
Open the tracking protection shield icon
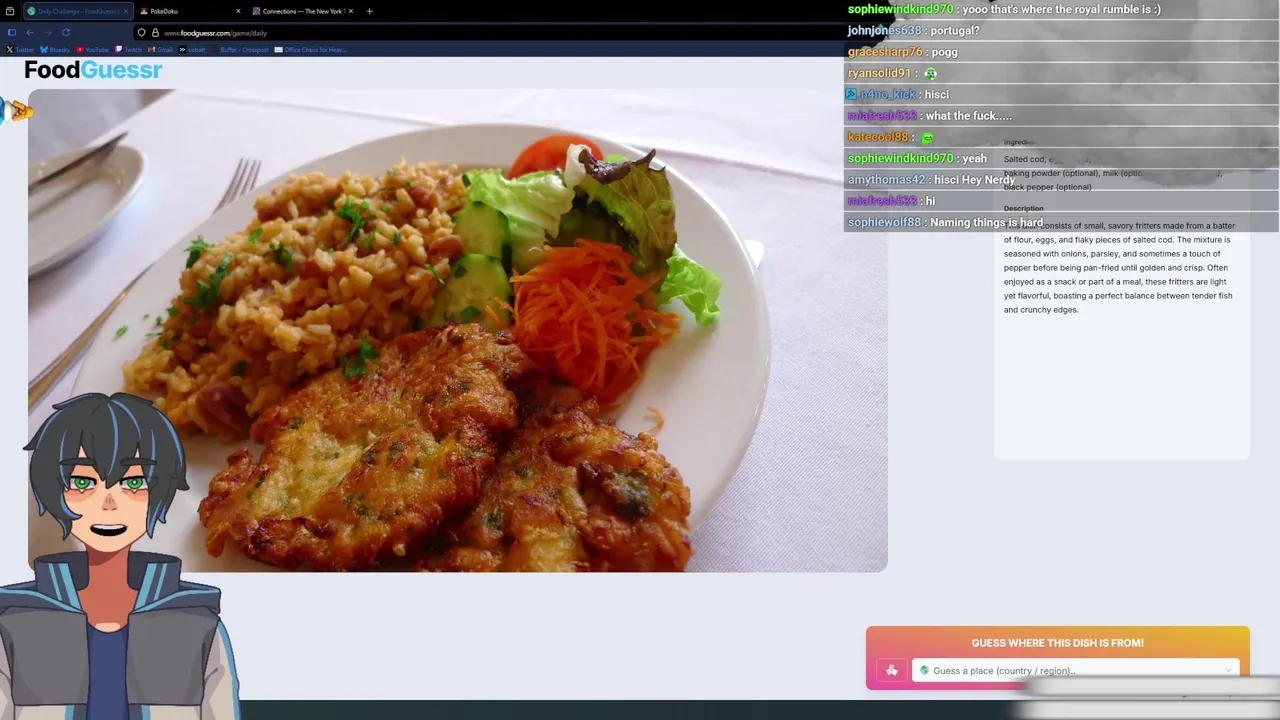tap(141, 32)
